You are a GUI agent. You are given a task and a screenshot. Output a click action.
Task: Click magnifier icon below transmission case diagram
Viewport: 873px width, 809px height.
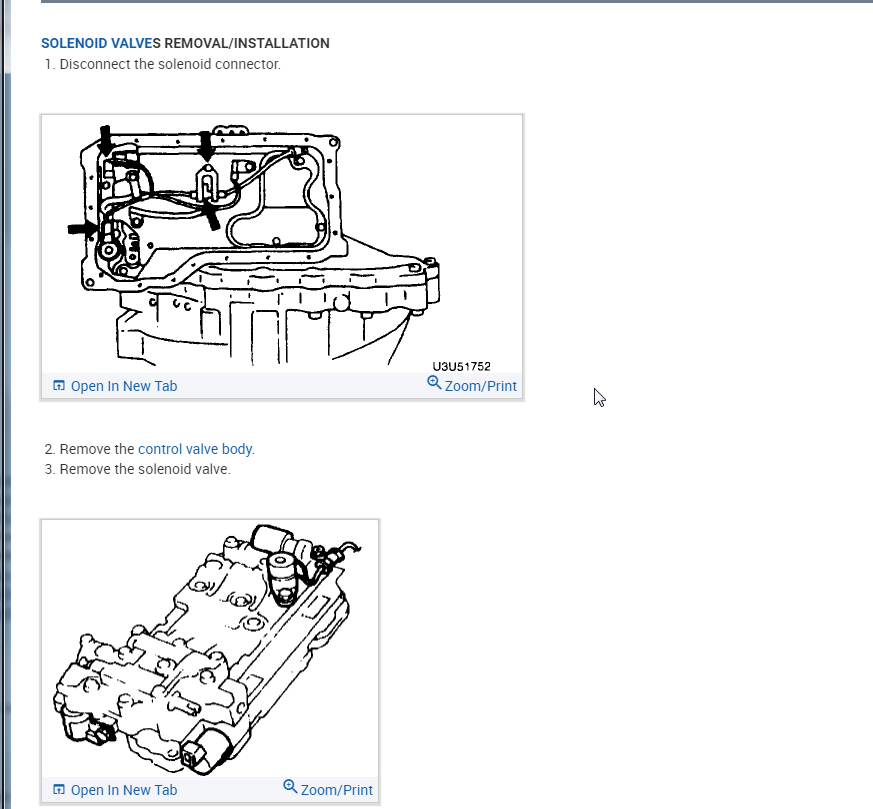pyautogui.click(x=434, y=383)
